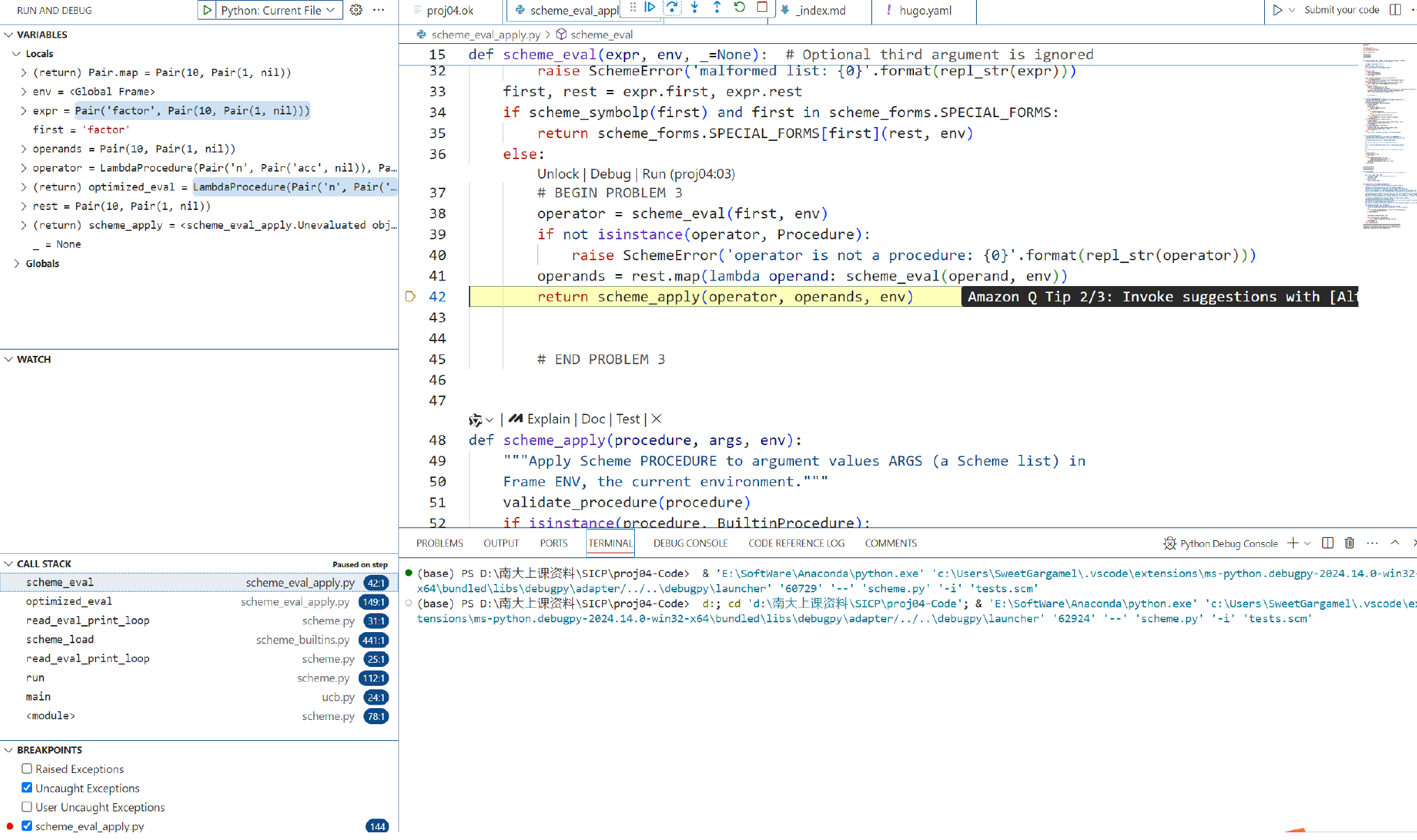Screen dimensions: 1417x840
Task: Click the Step Out debug icon
Action: [717, 8]
